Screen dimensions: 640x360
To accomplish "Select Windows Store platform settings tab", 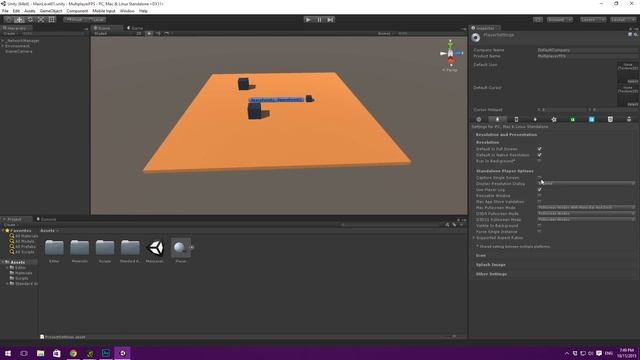I will [x=591, y=120].
